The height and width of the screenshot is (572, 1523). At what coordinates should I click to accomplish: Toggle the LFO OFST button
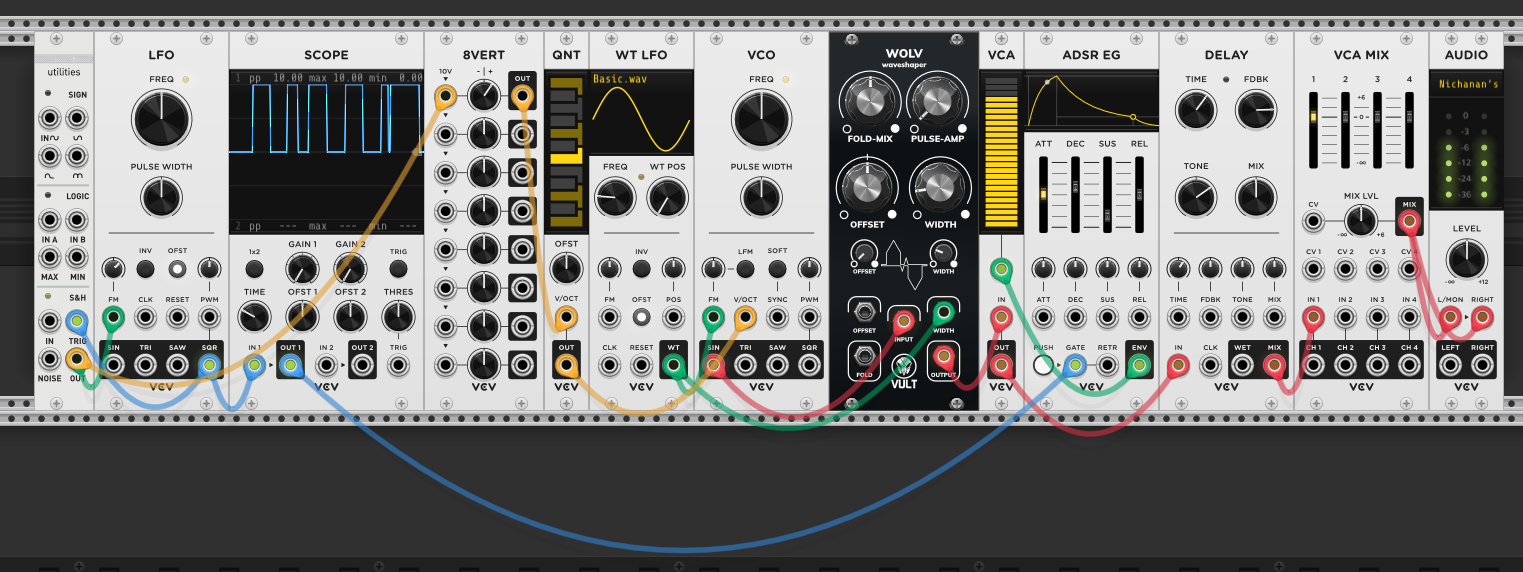pyautogui.click(x=177, y=268)
